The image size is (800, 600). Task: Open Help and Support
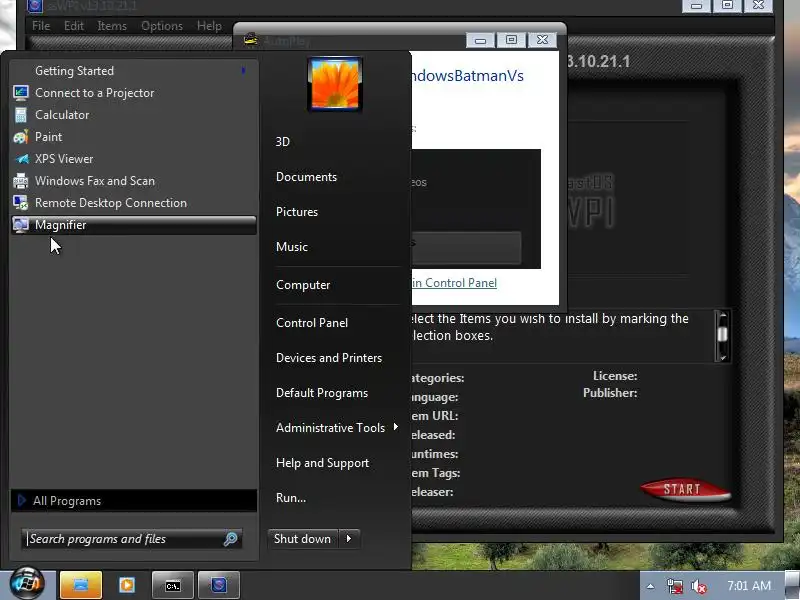[x=322, y=463]
